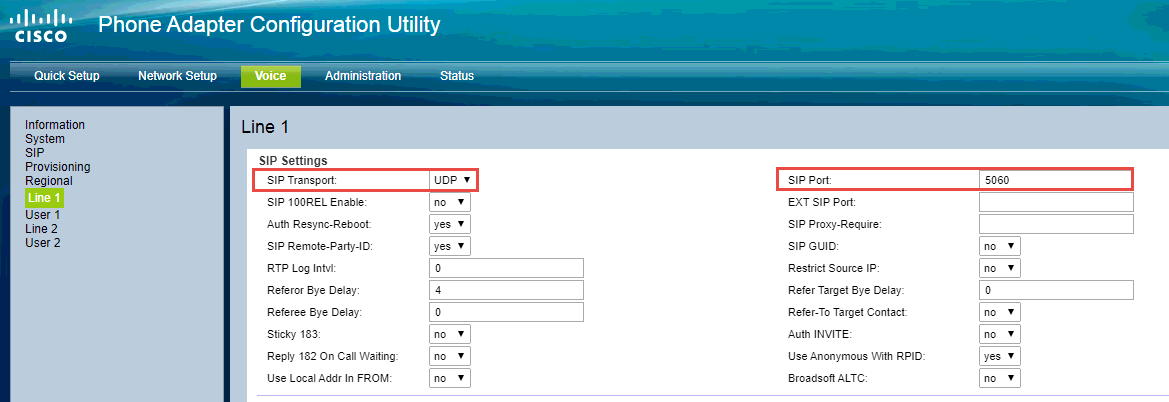Click the SIP Settings section heading
The image size is (1169, 402).
293,160
